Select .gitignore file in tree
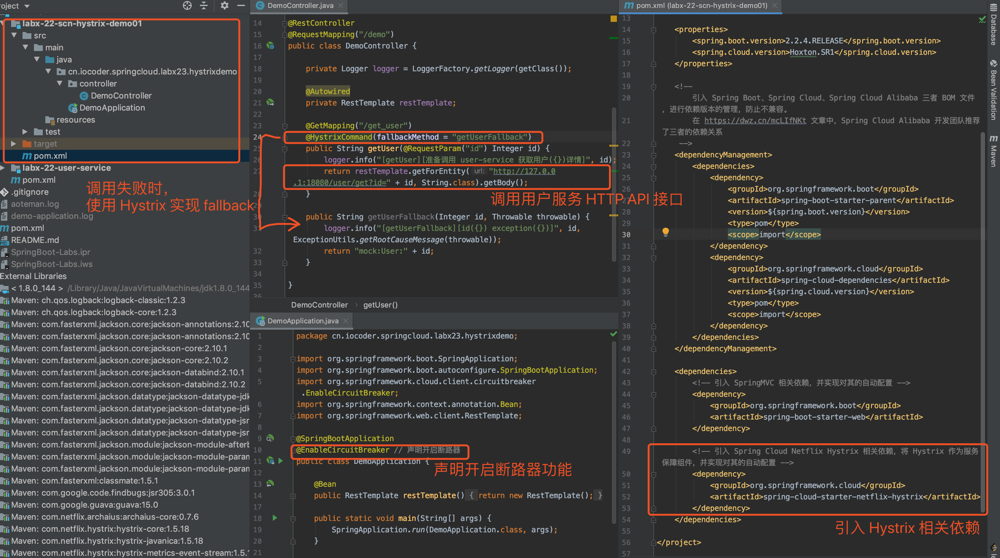Viewport: 1000px width, 558px height. coord(29,192)
